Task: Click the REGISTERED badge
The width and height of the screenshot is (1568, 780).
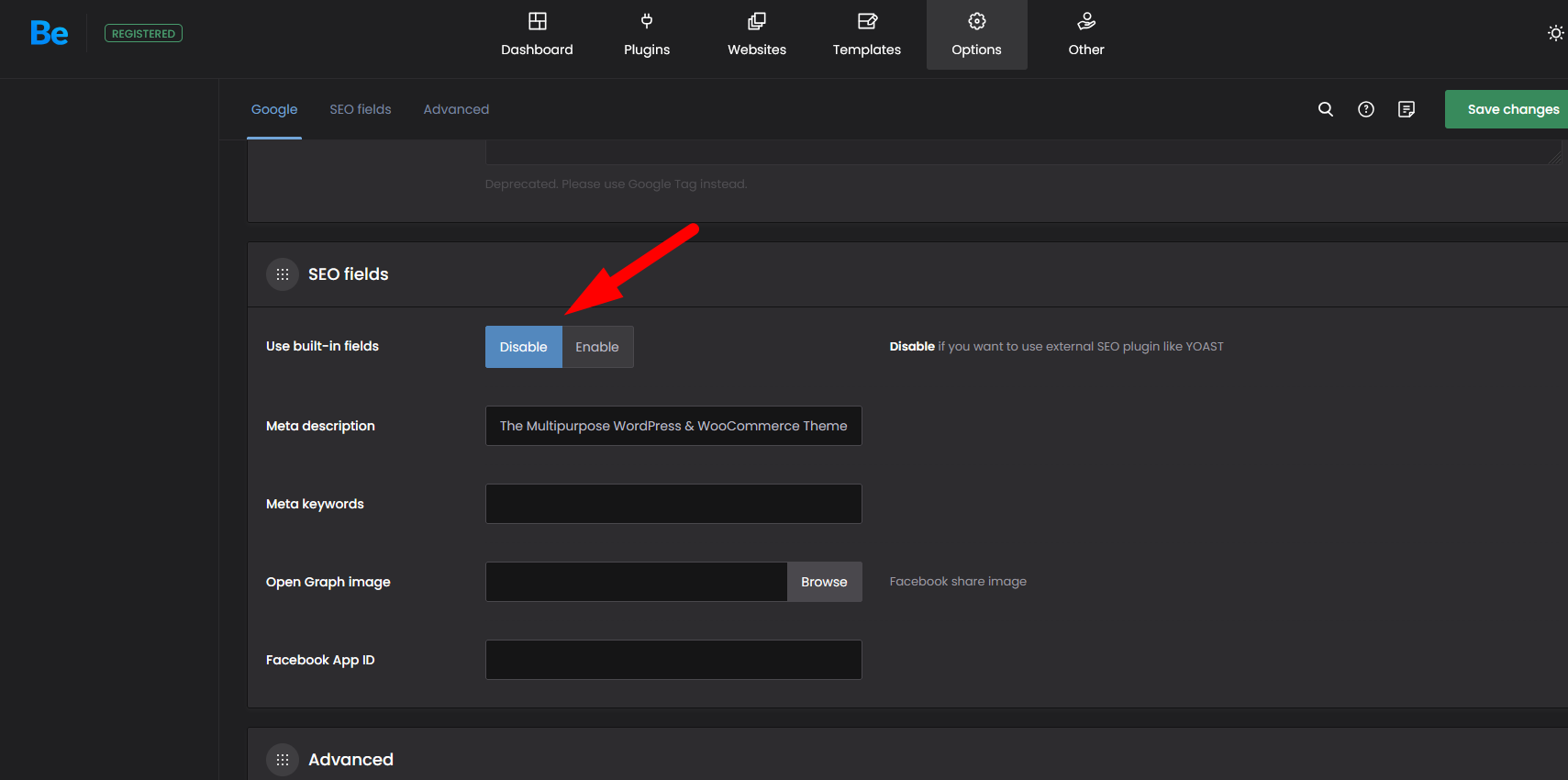Action: (143, 33)
